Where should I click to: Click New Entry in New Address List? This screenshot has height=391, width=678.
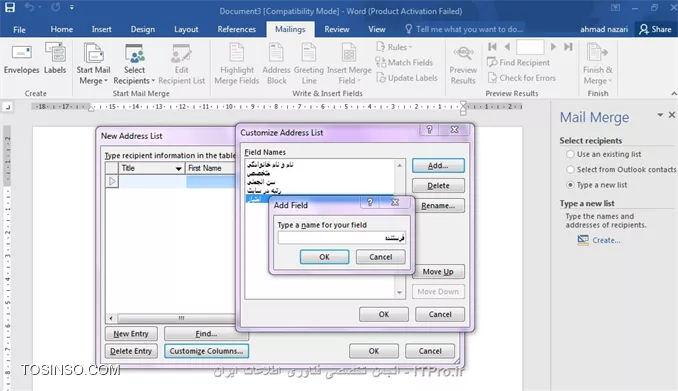coord(131,334)
